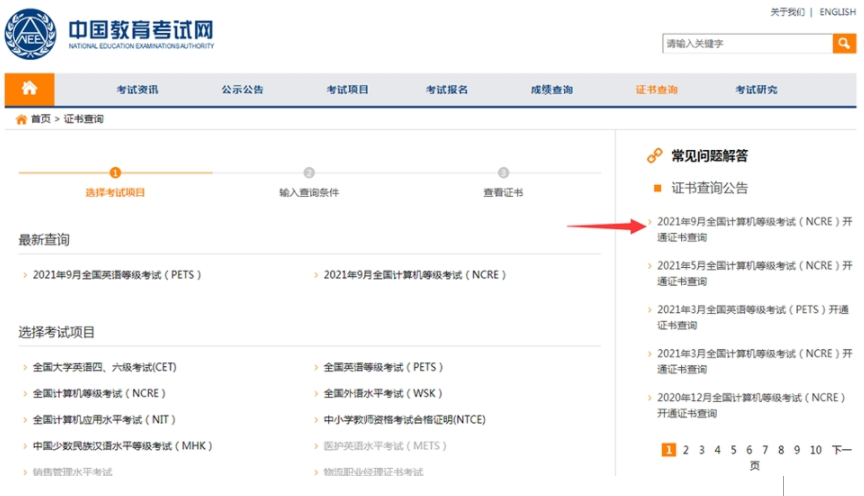Click the orange home icon in navigation bar
864x496 pixels.
(29, 89)
